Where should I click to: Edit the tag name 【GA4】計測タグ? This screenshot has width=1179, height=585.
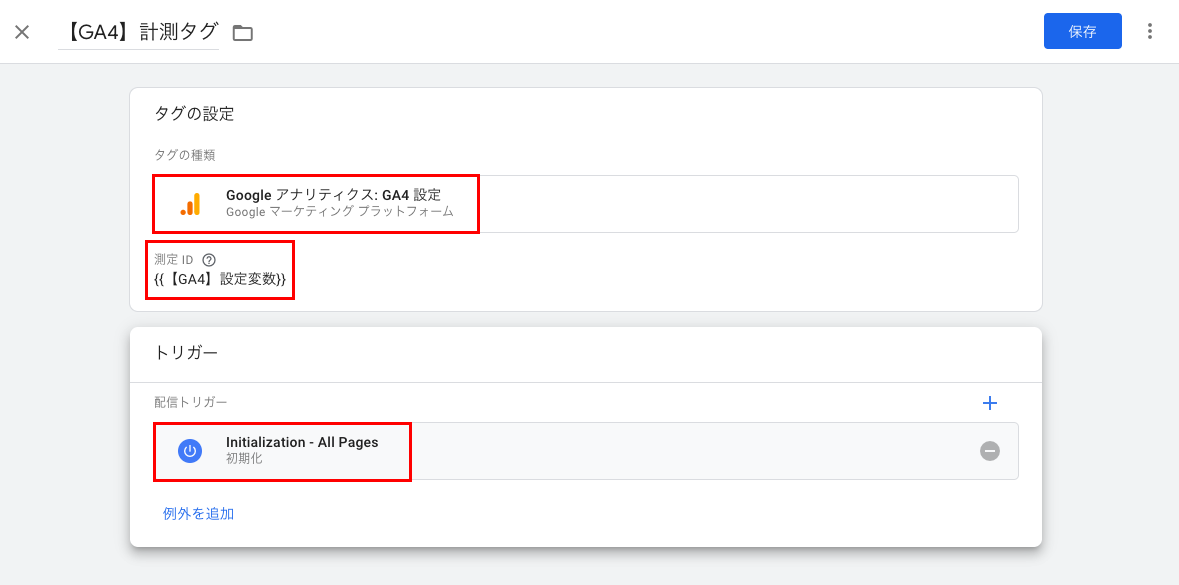[138, 32]
